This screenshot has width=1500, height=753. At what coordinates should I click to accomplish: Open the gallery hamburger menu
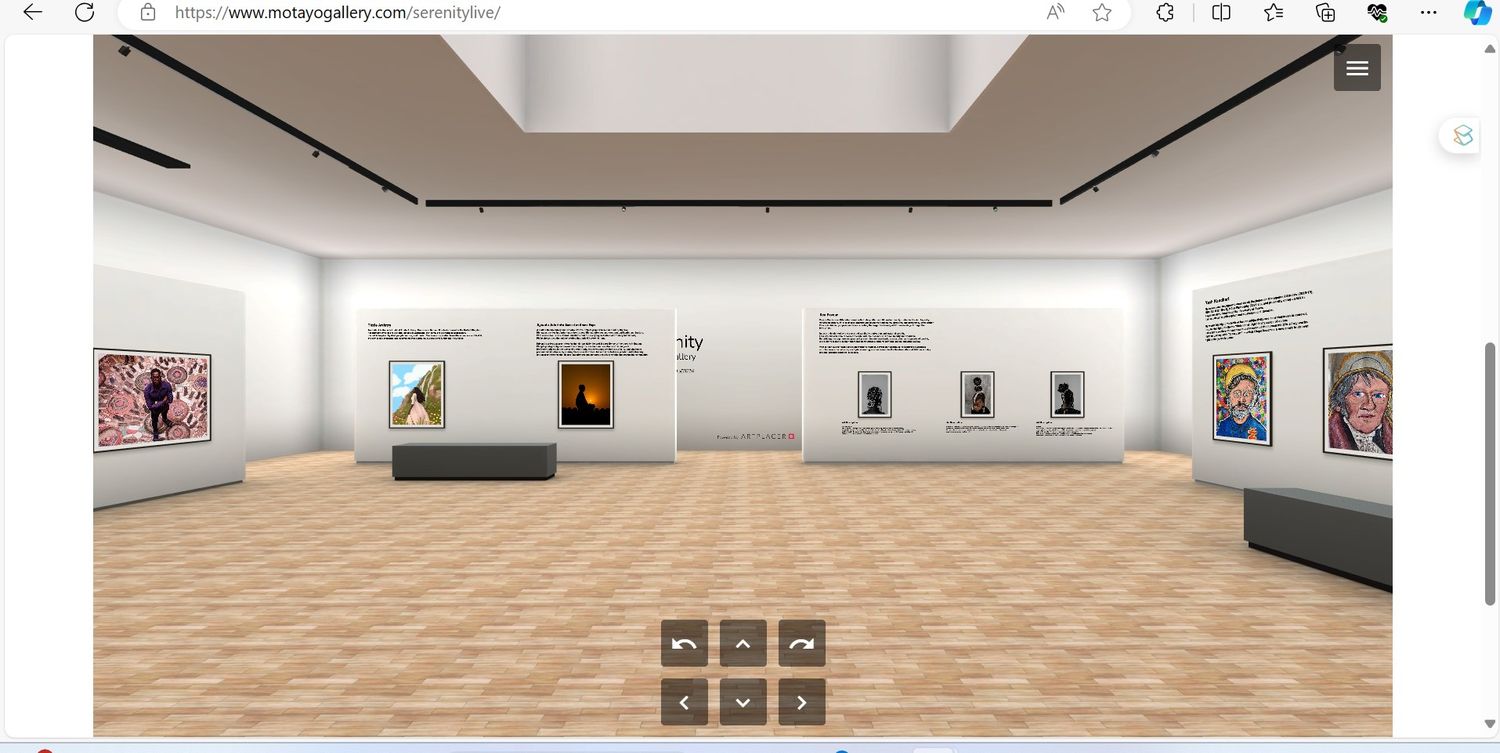point(1356,68)
